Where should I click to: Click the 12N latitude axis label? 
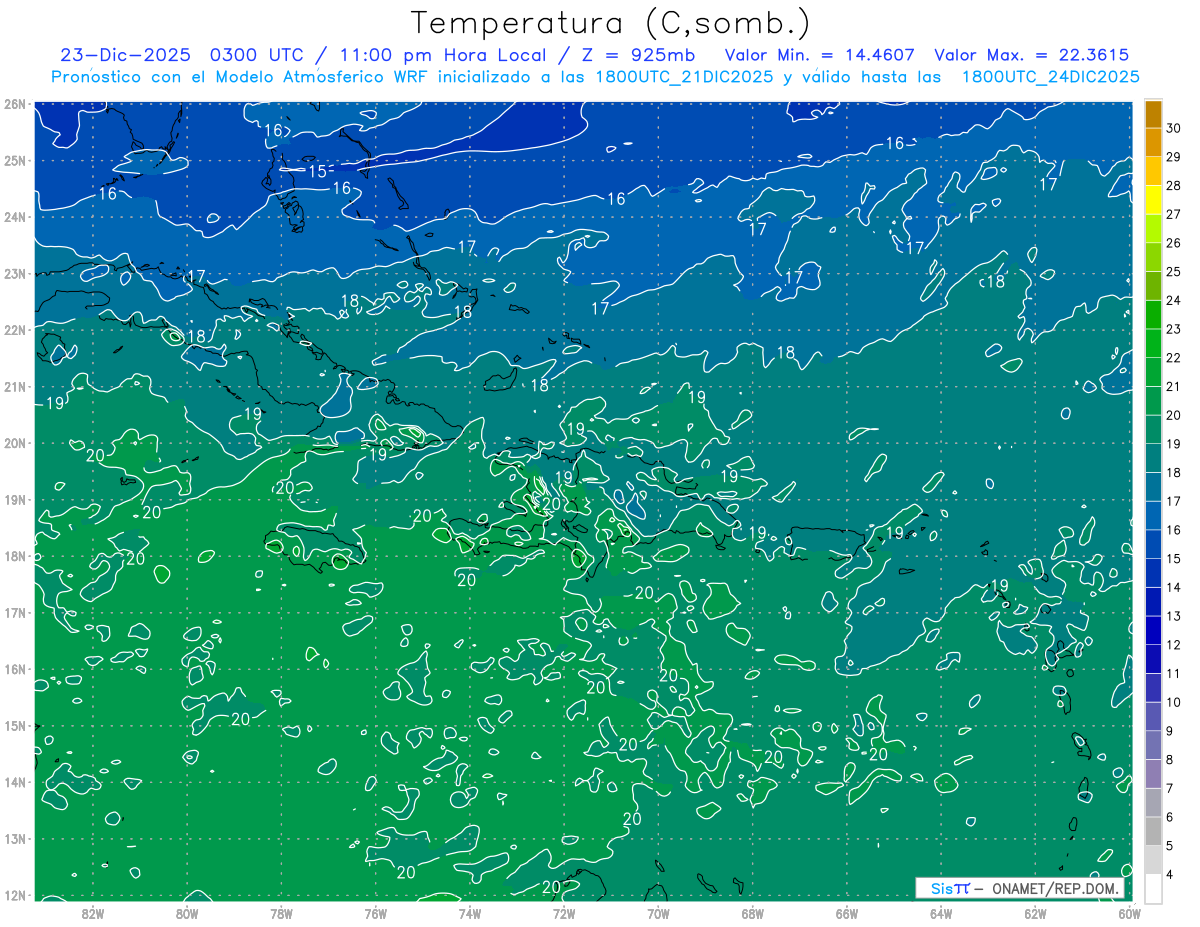[15, 895]
